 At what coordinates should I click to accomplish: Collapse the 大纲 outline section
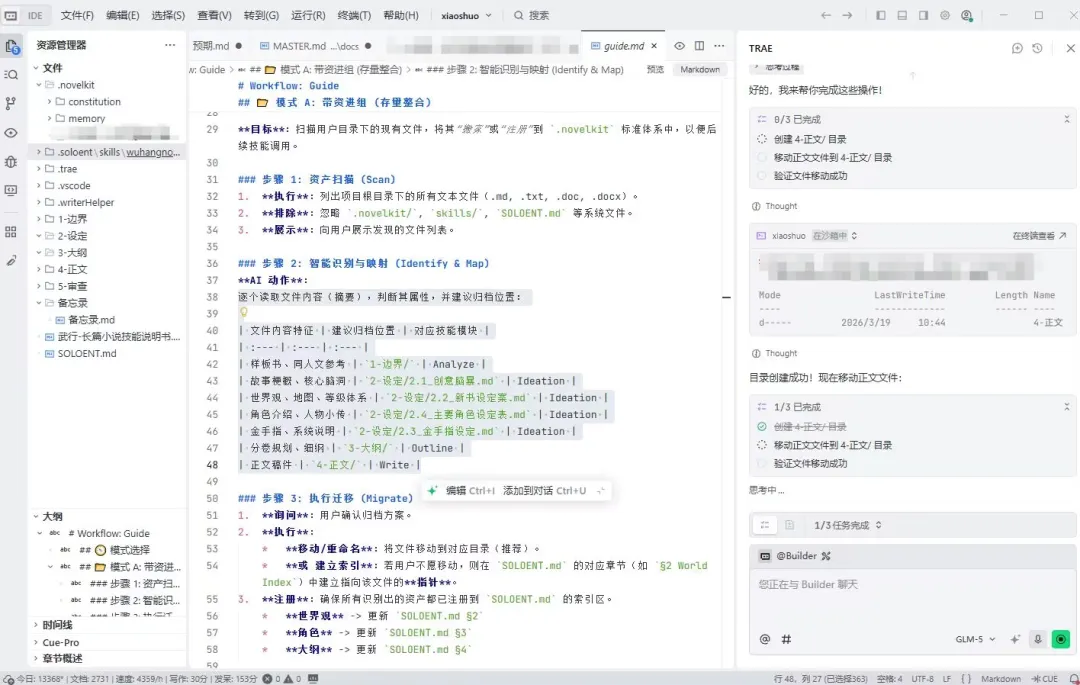point(52,516)
